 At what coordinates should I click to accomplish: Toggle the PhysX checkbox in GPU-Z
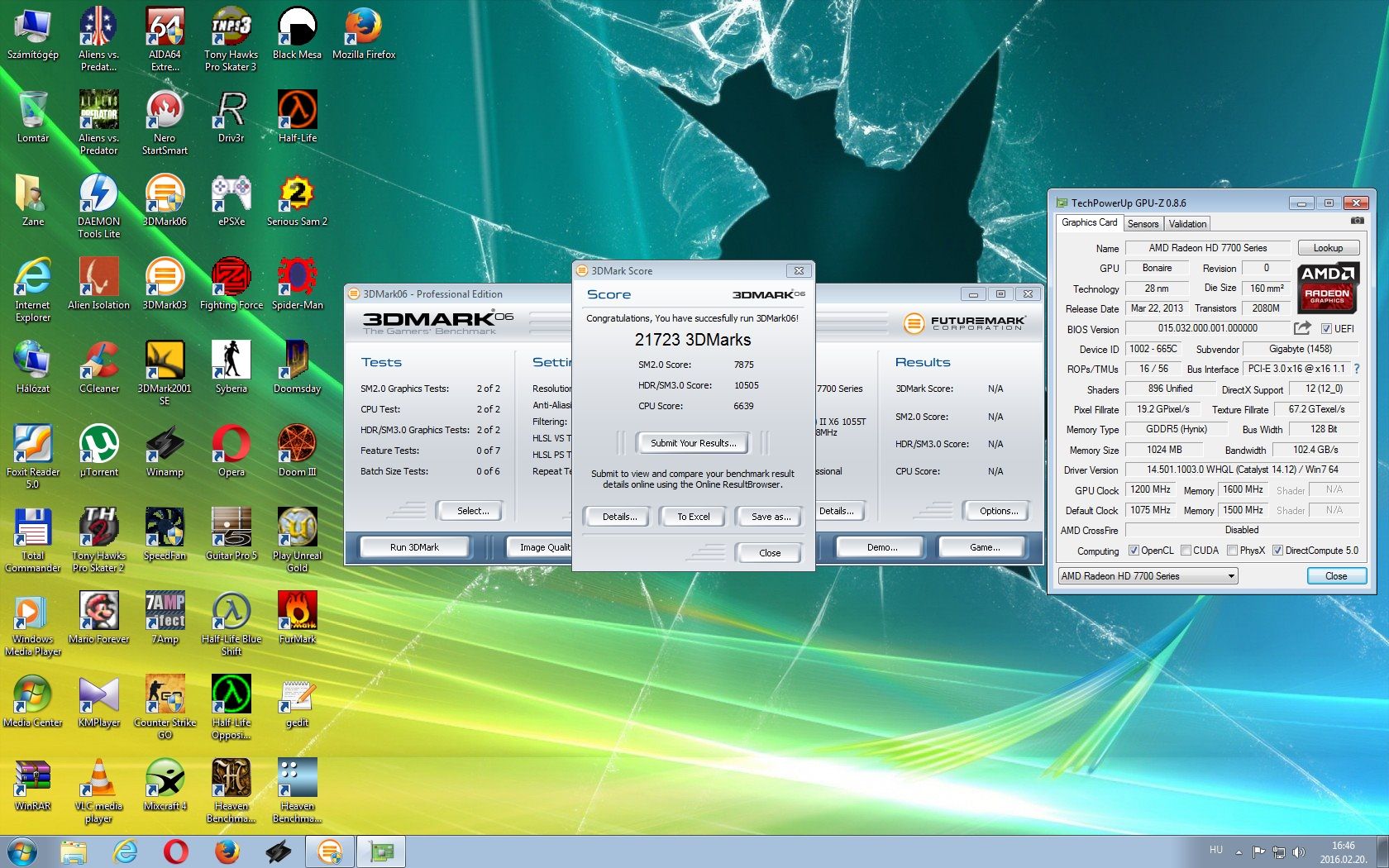1232,551
